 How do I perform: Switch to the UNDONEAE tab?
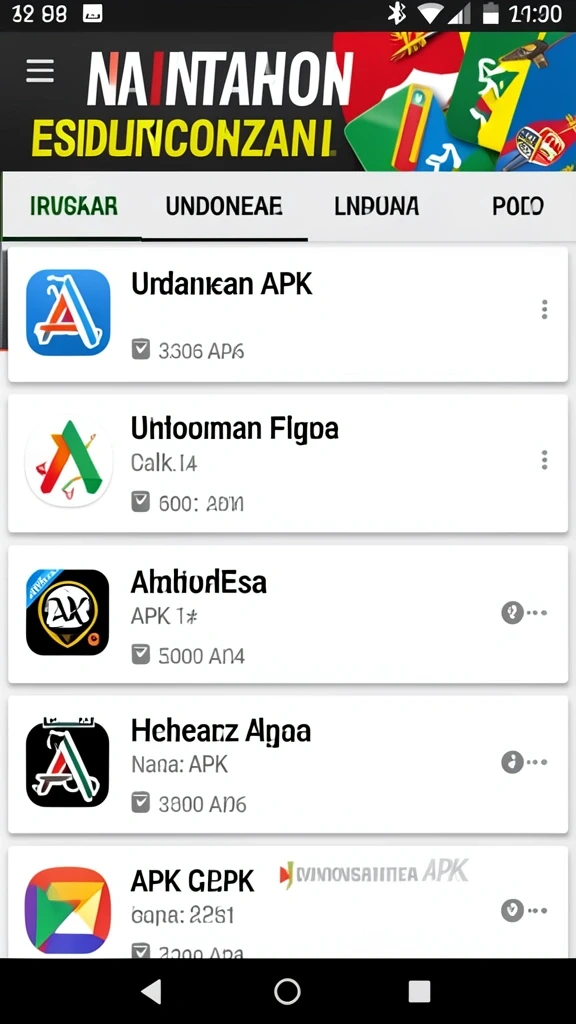(x=224, y=206)
